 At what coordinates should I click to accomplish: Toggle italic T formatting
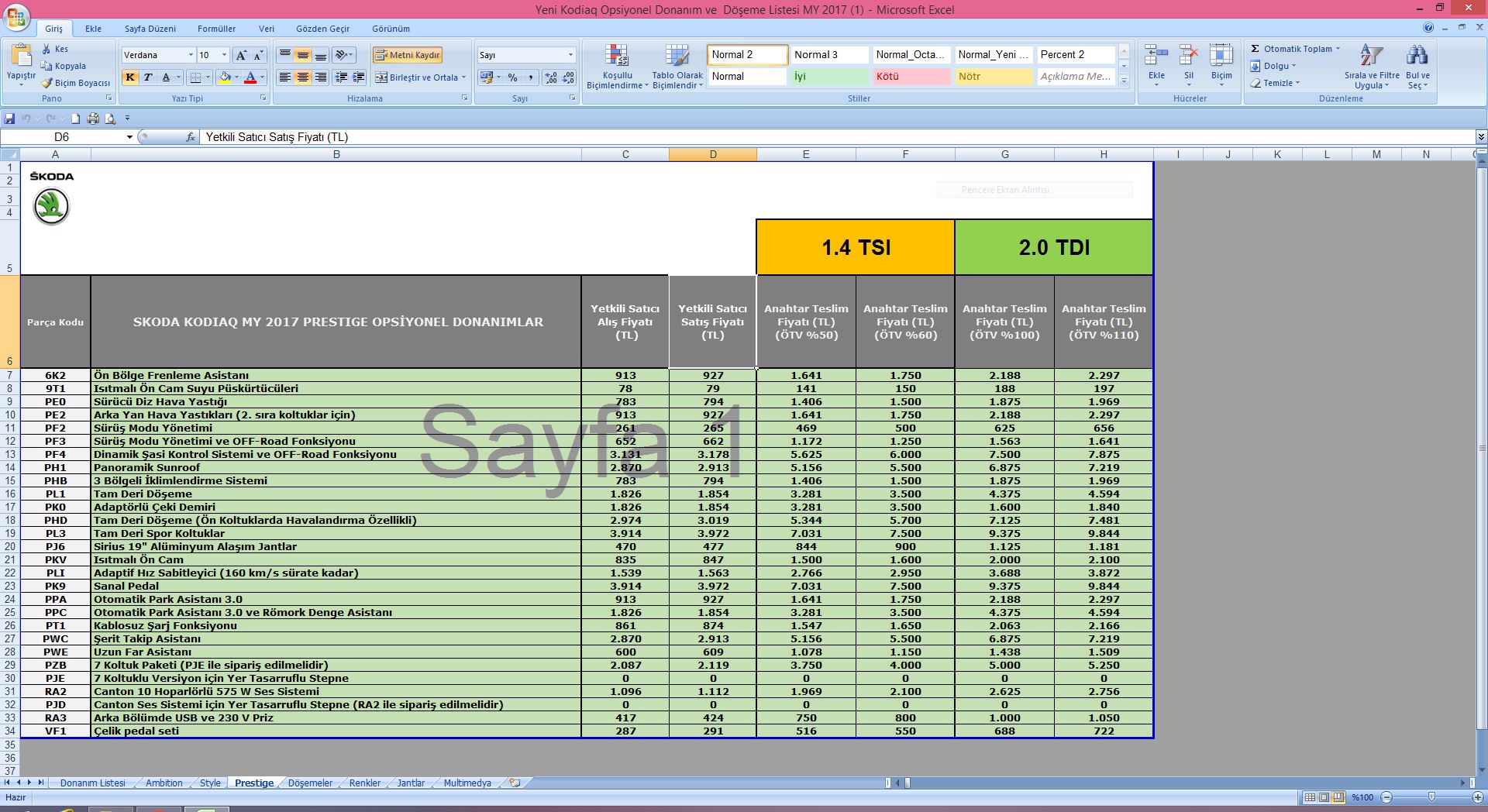[147, 77]
